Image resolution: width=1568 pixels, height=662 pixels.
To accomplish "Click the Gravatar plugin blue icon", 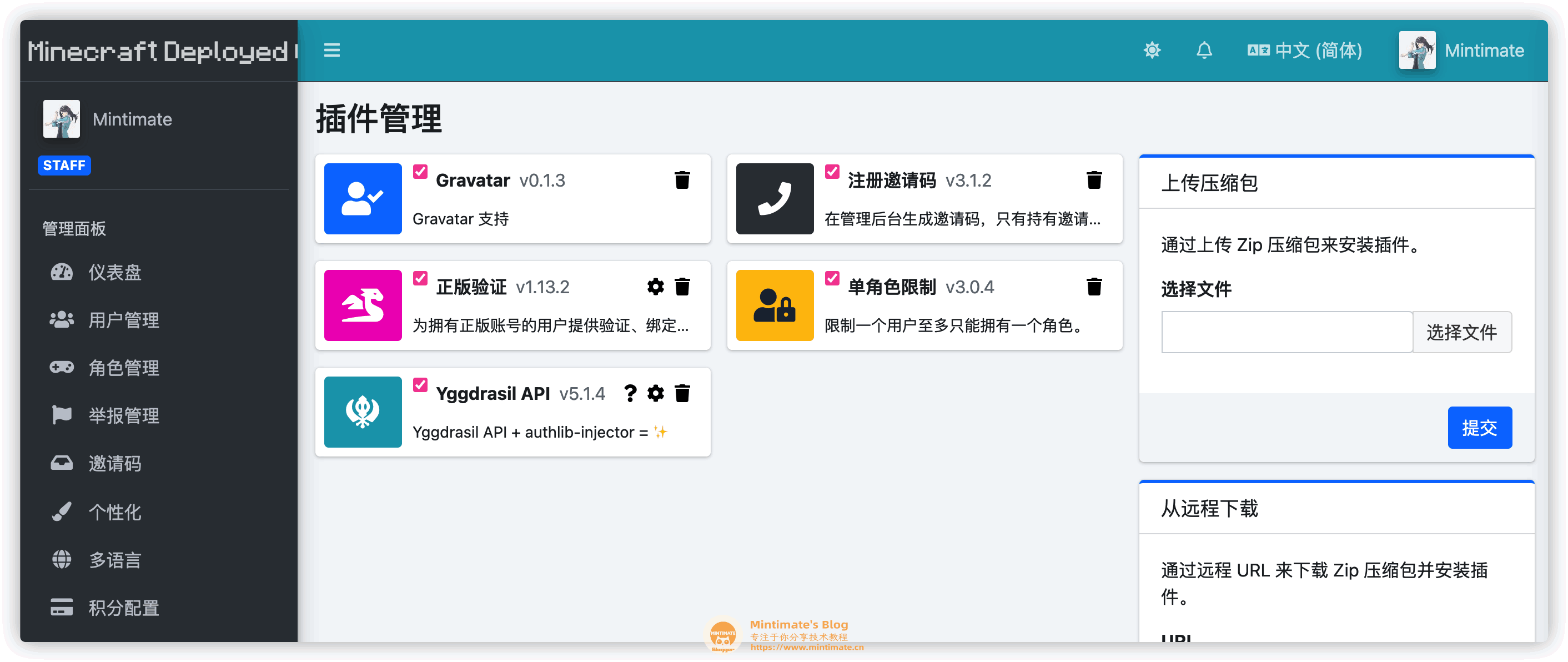I will coord(363,198).
